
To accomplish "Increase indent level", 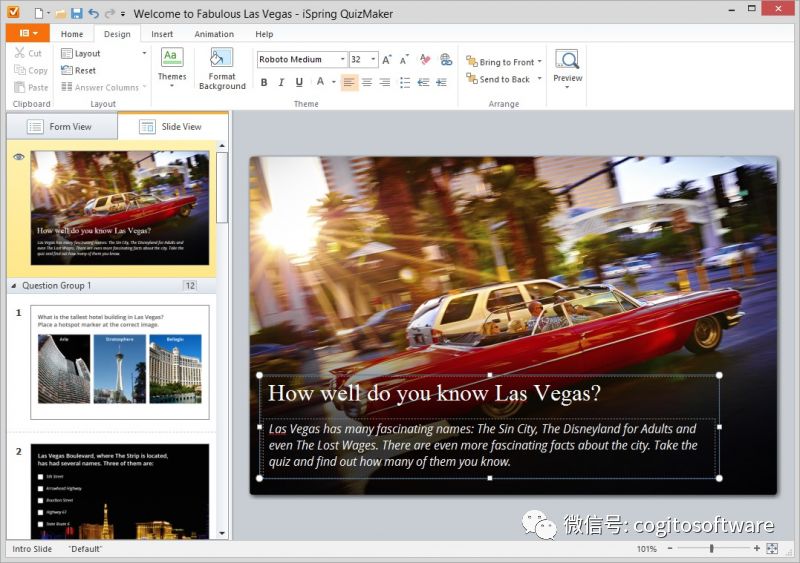I will 441,82.
